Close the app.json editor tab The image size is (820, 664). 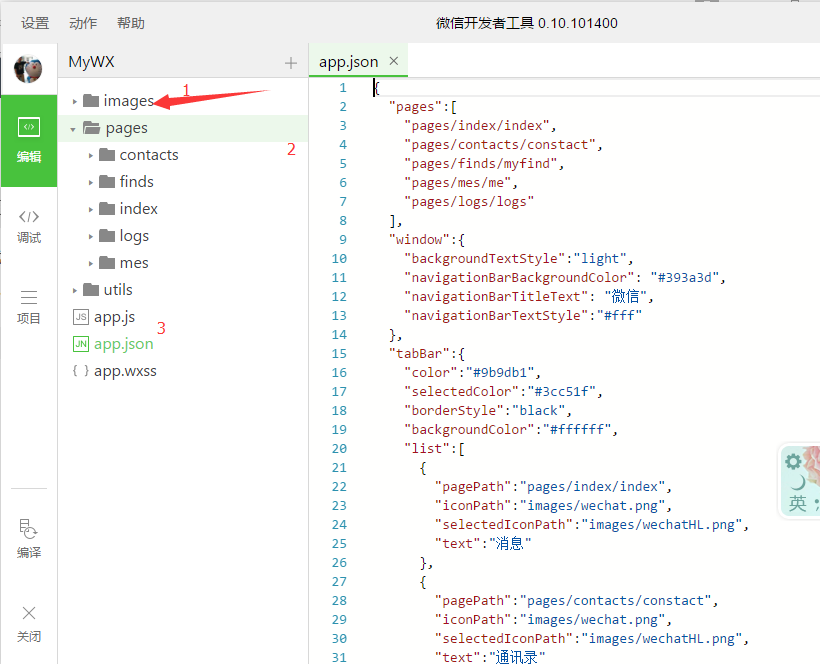coord(394,61)
